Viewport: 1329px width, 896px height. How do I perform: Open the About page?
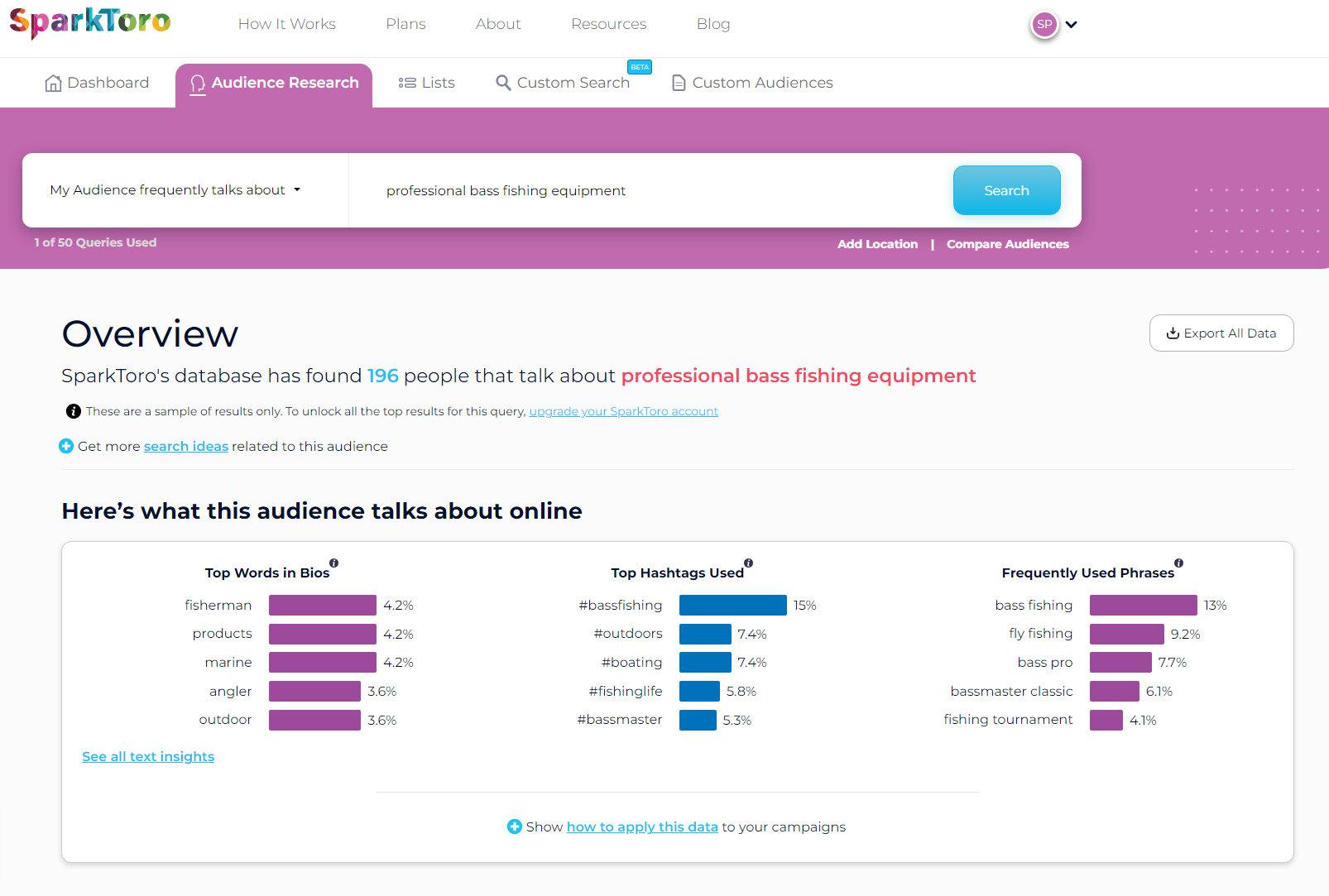498,24
